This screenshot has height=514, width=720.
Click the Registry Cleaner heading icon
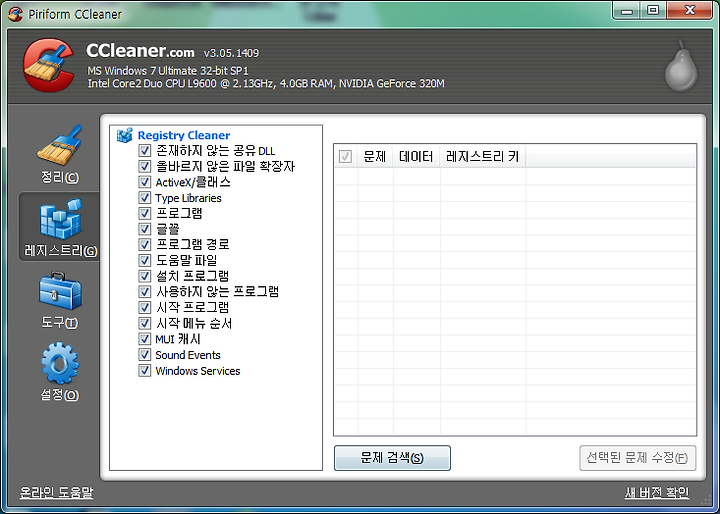click(x=124, y=135)
